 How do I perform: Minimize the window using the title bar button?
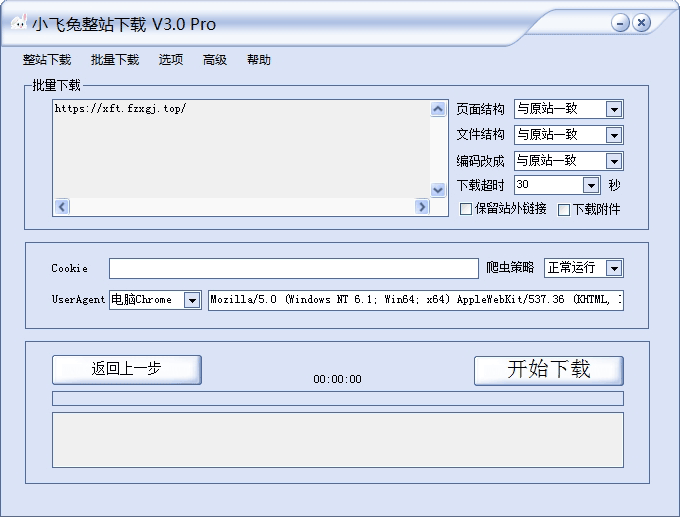pyautogui.click(x=621, y=23)
